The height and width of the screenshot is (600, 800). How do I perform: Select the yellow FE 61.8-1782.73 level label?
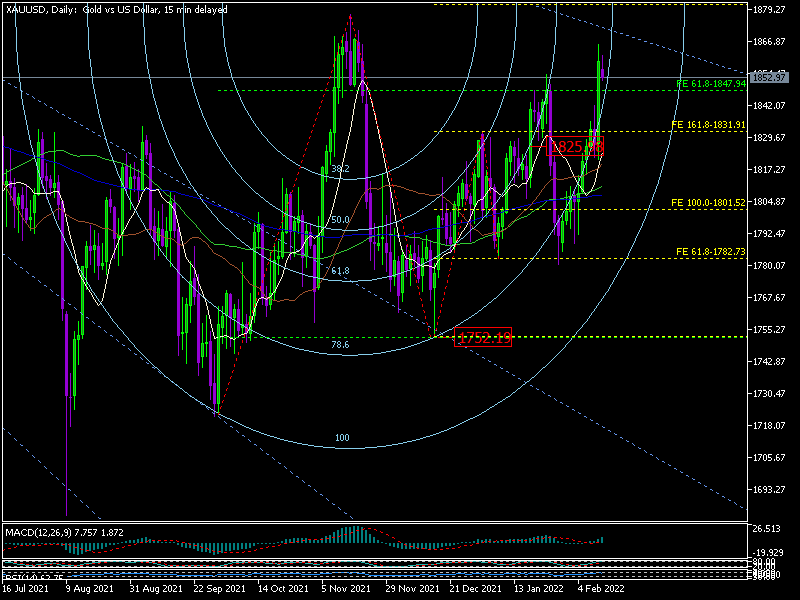coord(711,252)
